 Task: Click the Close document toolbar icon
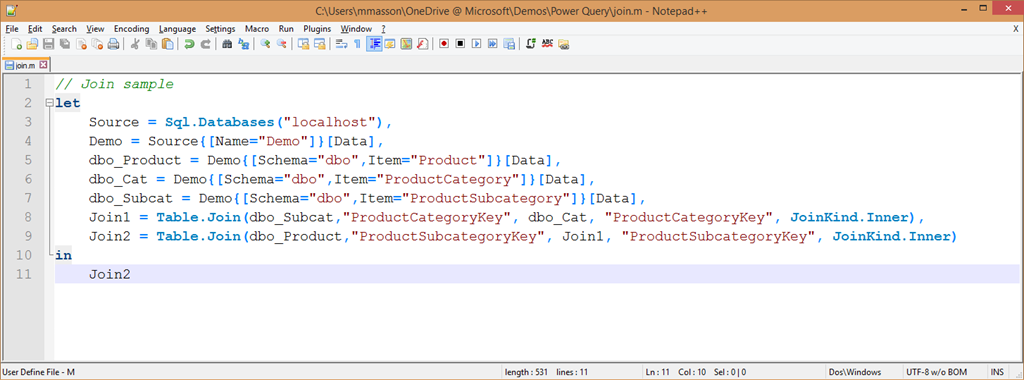point(81,44)
